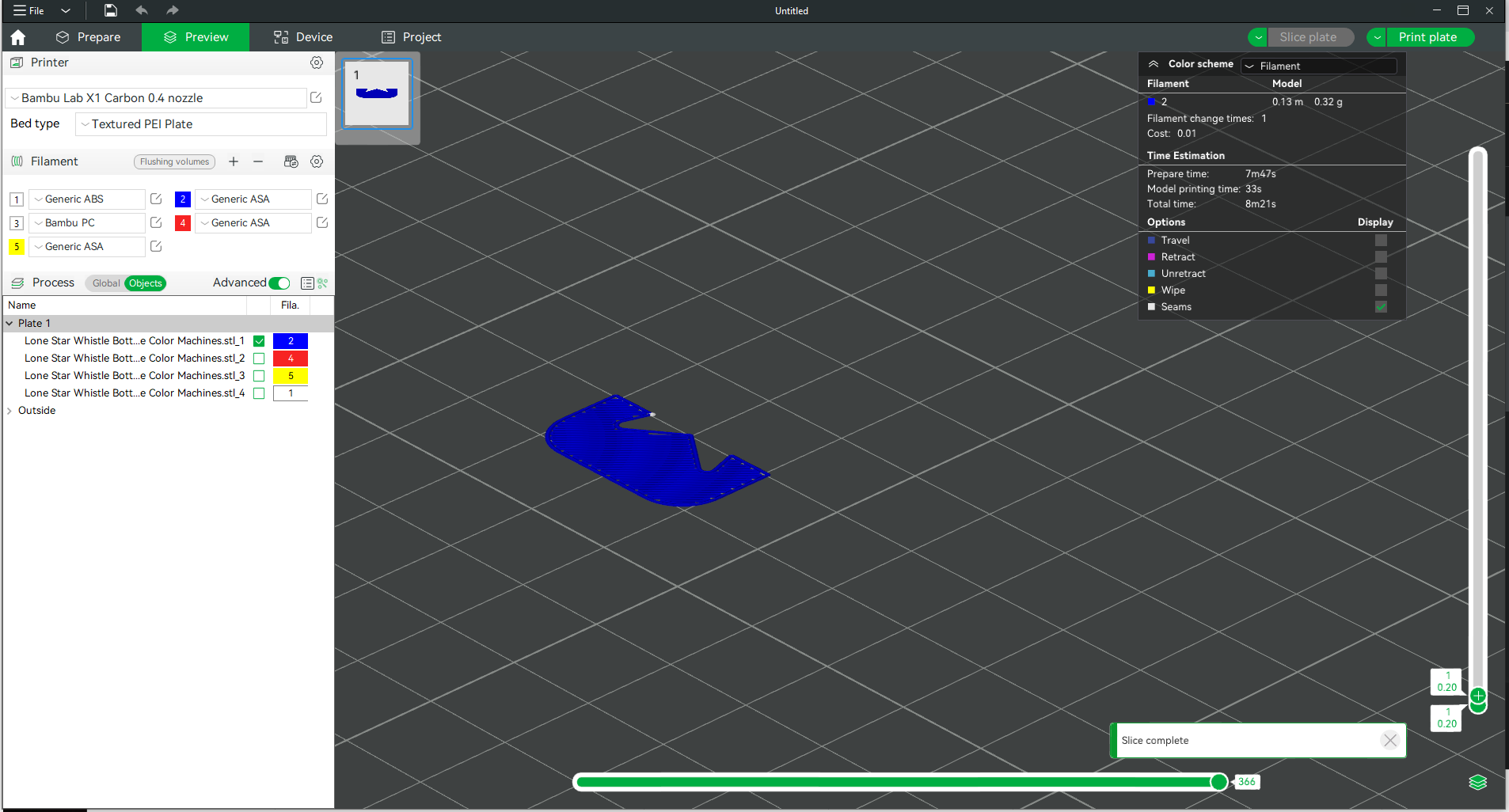The image size is (1509, 812).
Task: Click filament cell 2 for Machines.stl_1
Action: click(291, 341)
